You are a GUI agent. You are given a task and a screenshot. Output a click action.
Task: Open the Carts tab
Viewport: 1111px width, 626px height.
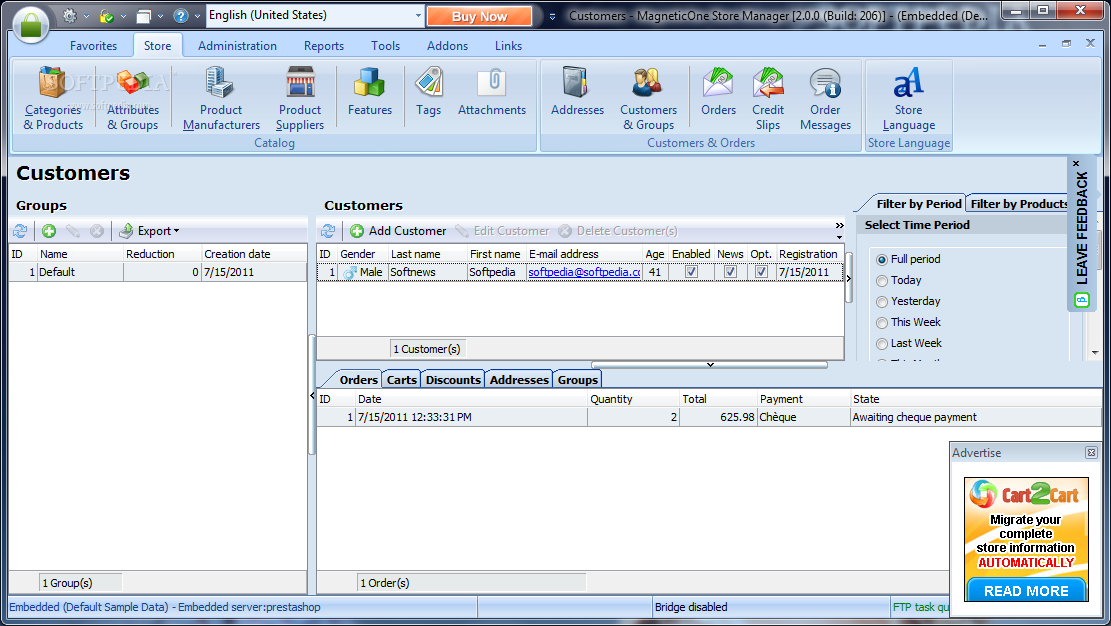pyautogui.click(x=402, y=379)
